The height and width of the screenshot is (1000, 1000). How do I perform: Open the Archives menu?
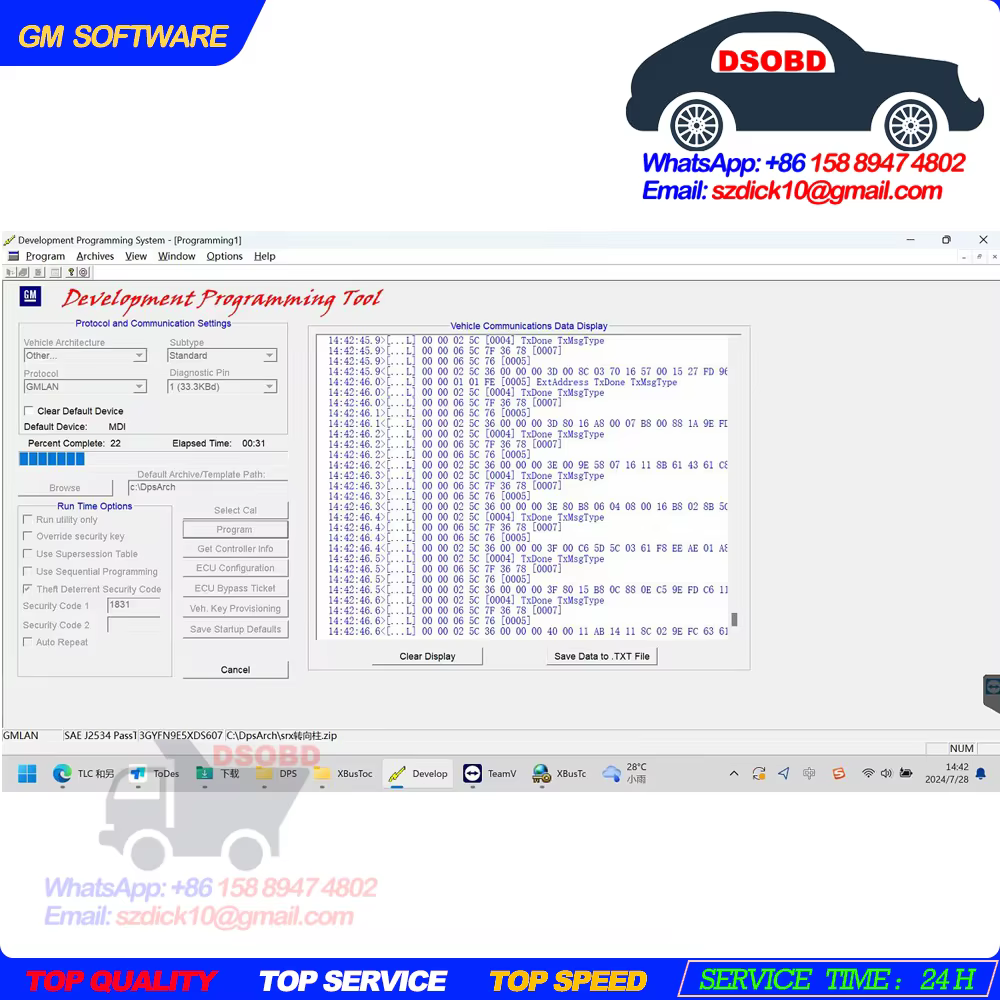(95, 256)
